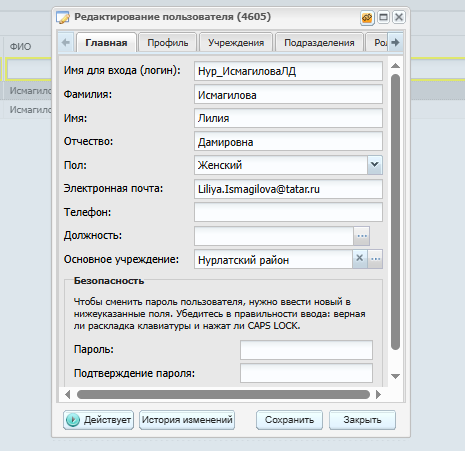465x451 pixels.
Task: Click the horizontal scrollbar thumb
Action: (223, 395)
